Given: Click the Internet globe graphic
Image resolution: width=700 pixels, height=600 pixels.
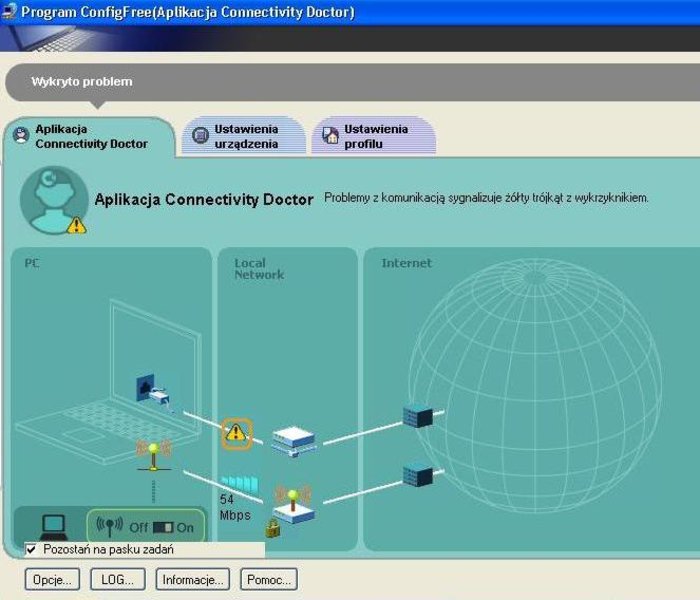Looking at the screenshot, I should (534, 386).
